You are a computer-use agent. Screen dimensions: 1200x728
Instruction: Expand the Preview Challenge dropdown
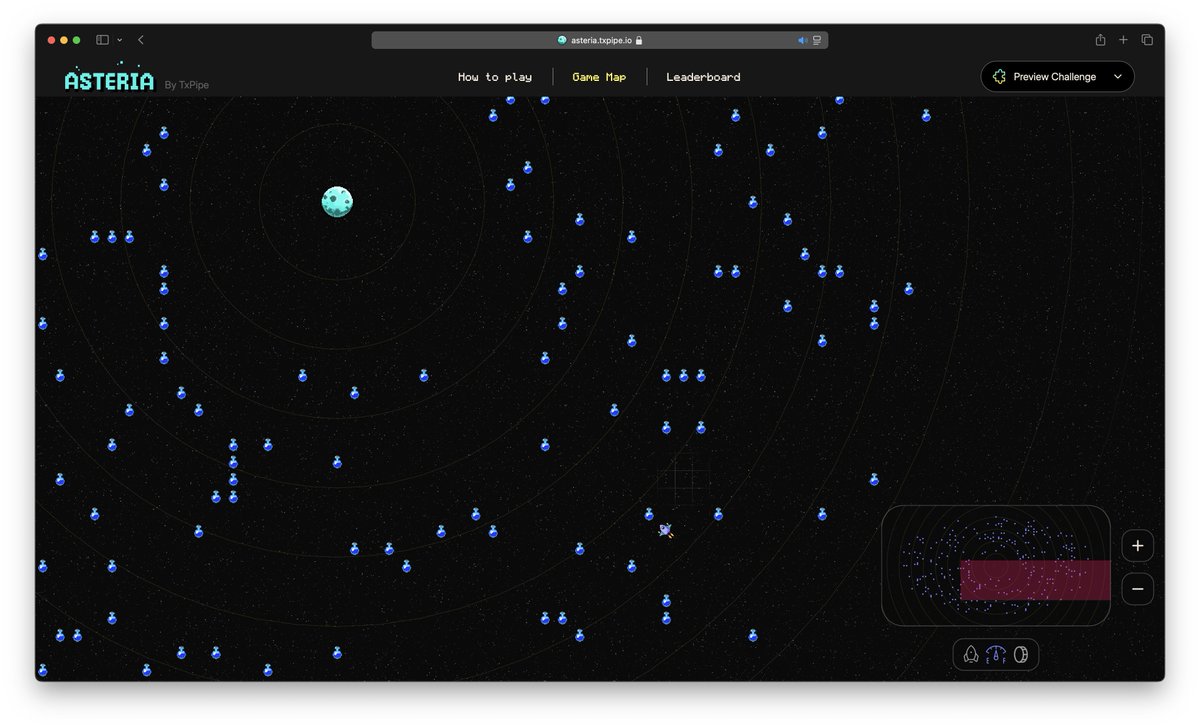click(1057, 77)
